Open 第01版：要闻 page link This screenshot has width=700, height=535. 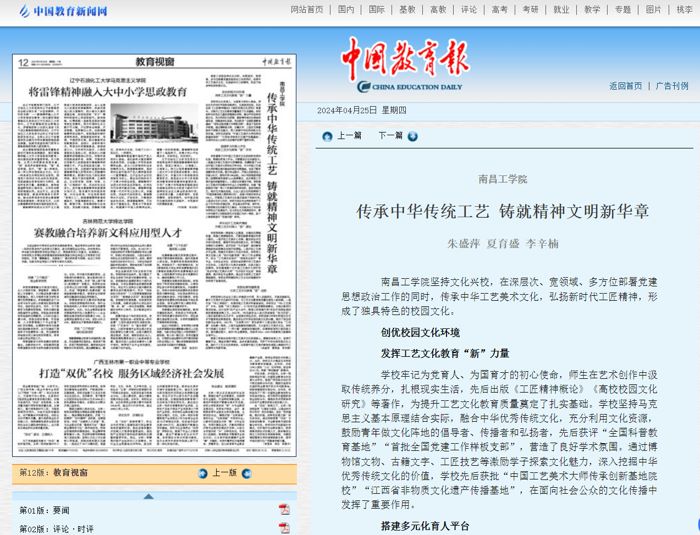pos(44,510)
